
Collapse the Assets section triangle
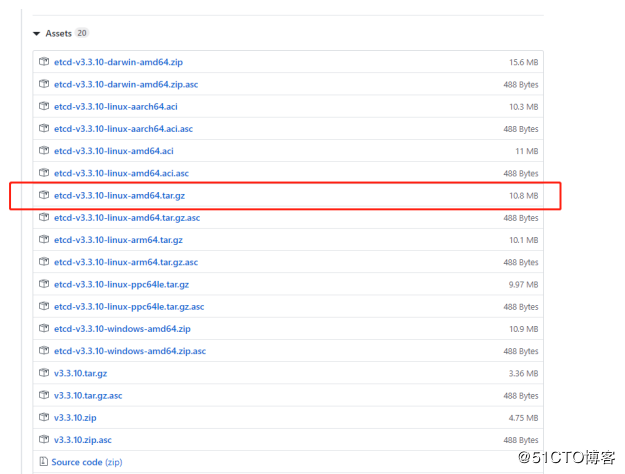click(x=37, y=33)
